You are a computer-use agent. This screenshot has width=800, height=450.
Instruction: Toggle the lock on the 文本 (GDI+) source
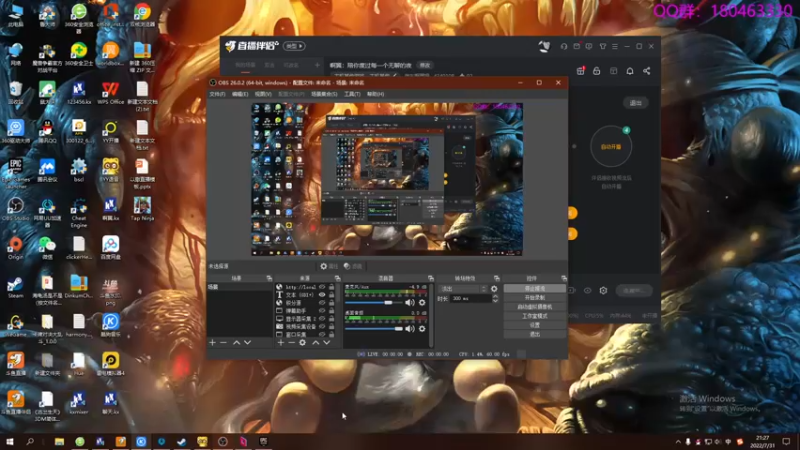click(332, 295)
